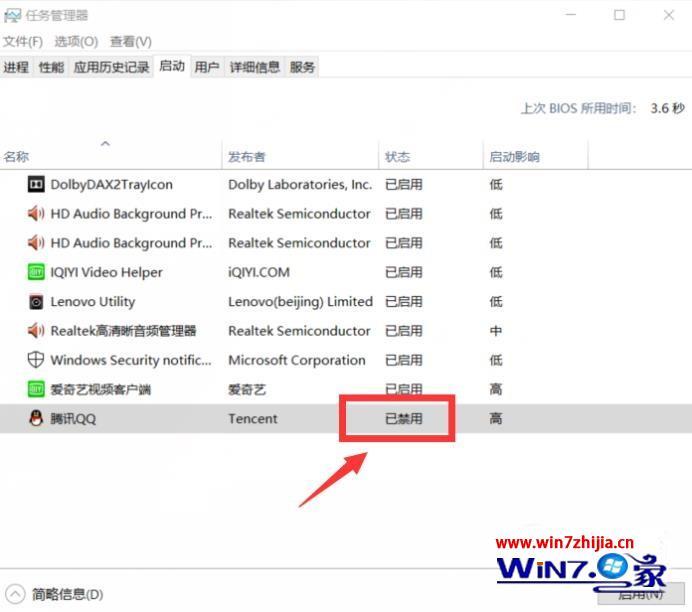The width and height of the screenshot is (692, 612).
Task: Click the 简略信息(D) link
Action: click(x=68, y=594)
